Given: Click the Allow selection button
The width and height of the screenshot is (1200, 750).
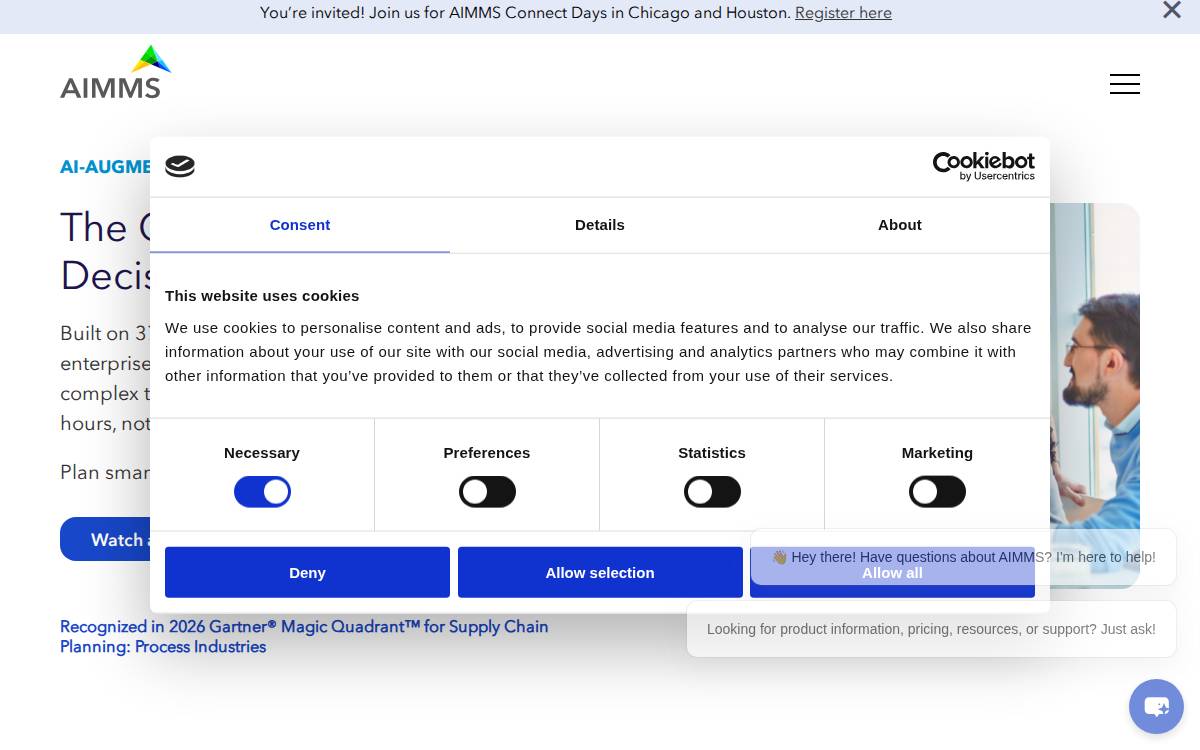Looking at the screenshot, I should click(600, 572).
